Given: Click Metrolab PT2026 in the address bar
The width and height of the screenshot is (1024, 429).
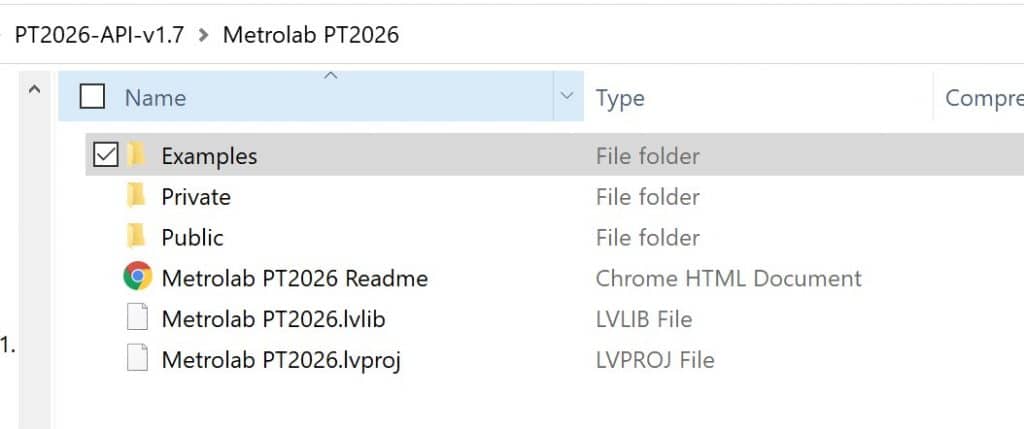Looking at the screenshot, I should [311, 35].
